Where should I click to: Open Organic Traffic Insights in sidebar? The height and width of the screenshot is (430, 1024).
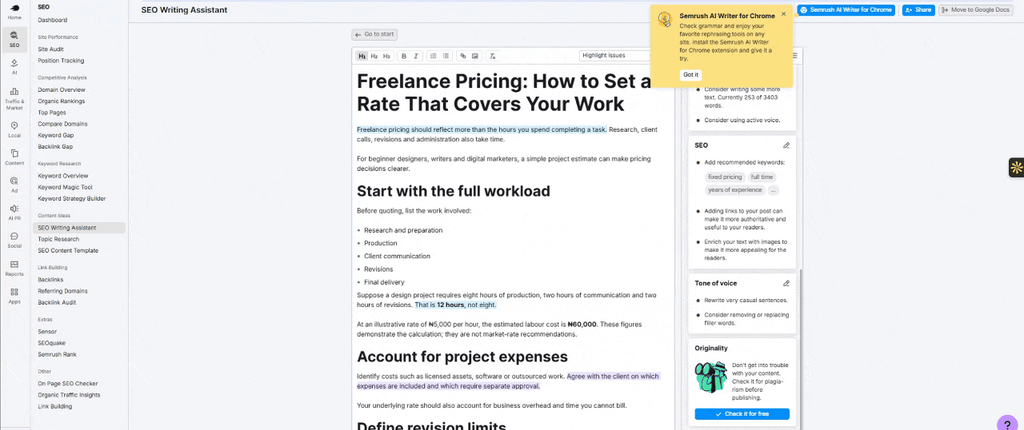click(x=69, y=395)
